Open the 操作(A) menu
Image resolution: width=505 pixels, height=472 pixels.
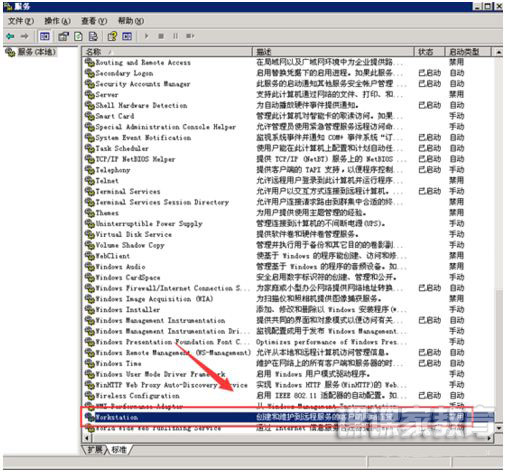click(58, 21)
